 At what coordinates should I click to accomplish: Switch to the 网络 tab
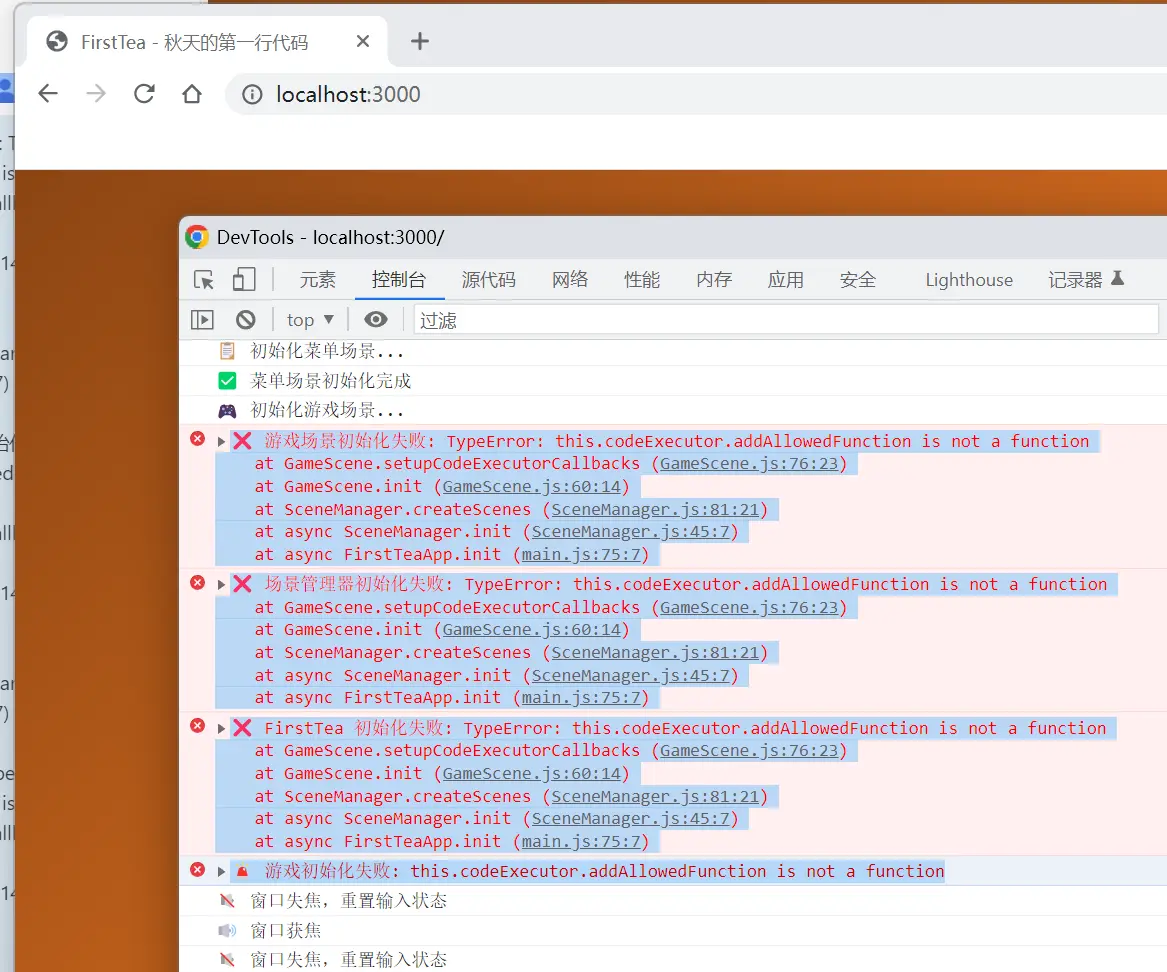(570, 280)
